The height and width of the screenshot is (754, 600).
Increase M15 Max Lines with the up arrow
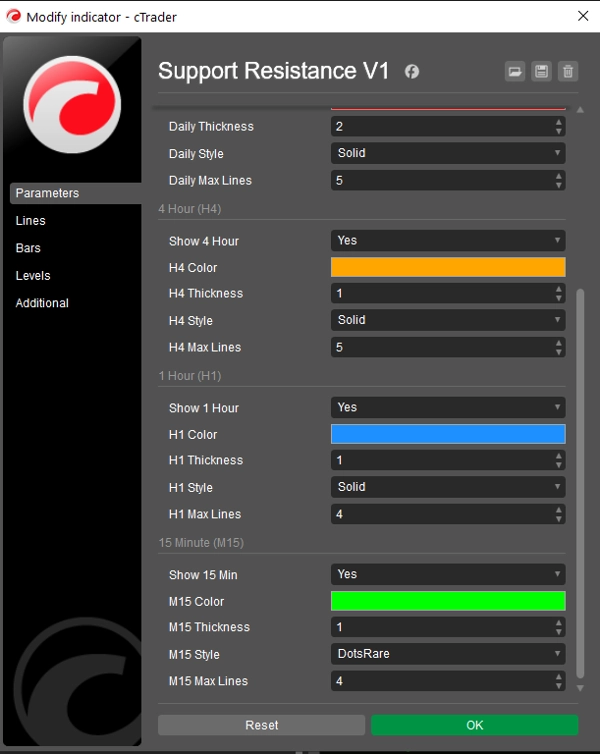pyautogui.click(x=558, y=677)
